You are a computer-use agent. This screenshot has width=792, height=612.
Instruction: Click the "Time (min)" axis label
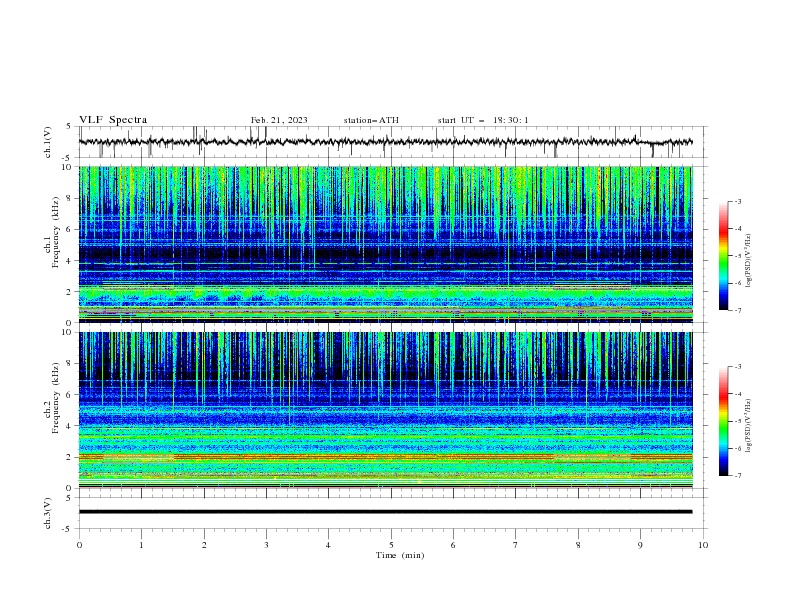click(x=400, y=555)
